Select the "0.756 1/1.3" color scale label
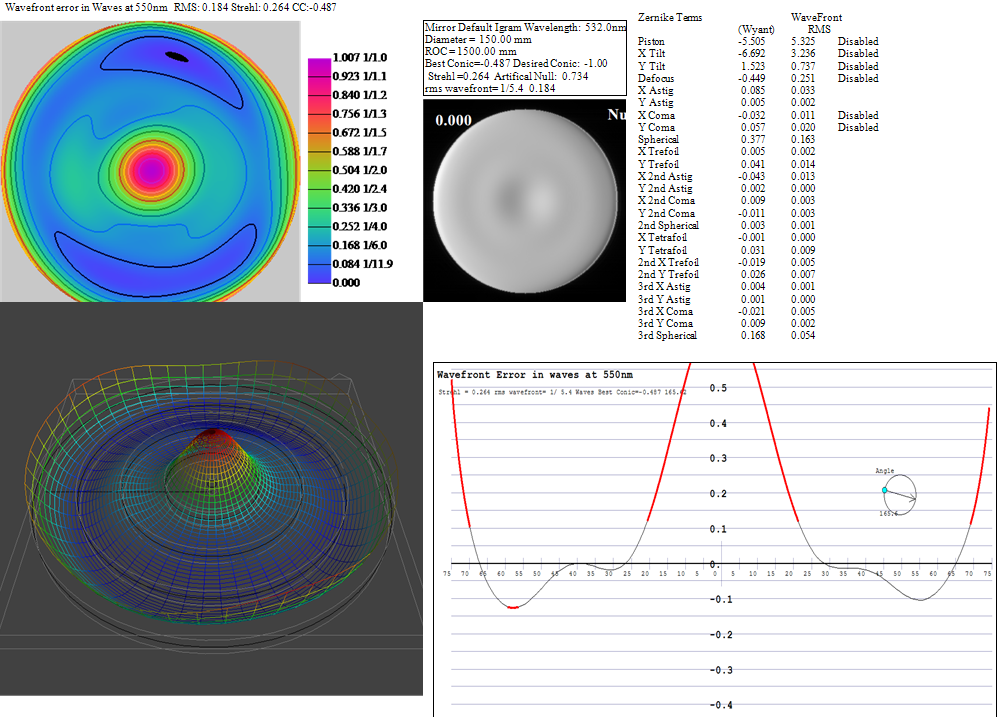This screenshot has width=999, height=717. click(359, 113)
